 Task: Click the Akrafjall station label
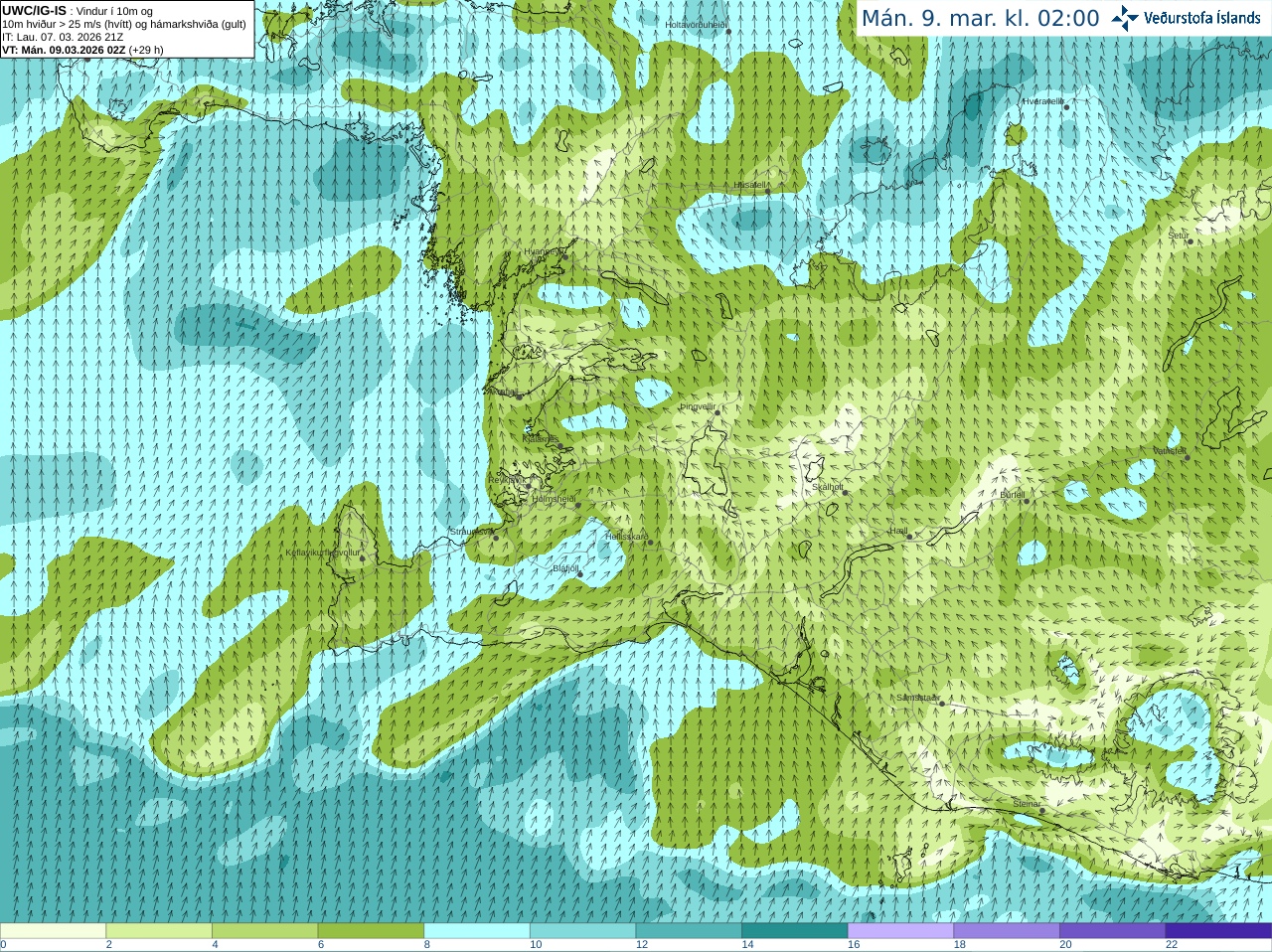click(503, 392)
